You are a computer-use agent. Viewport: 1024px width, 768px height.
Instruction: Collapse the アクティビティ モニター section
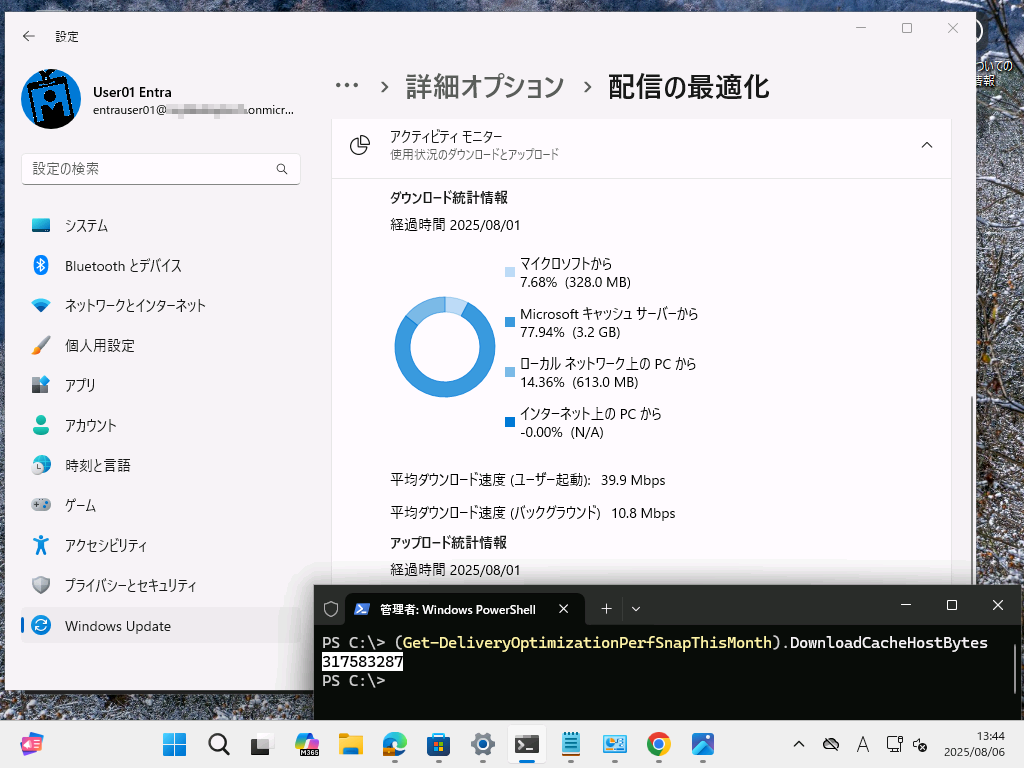926,144
